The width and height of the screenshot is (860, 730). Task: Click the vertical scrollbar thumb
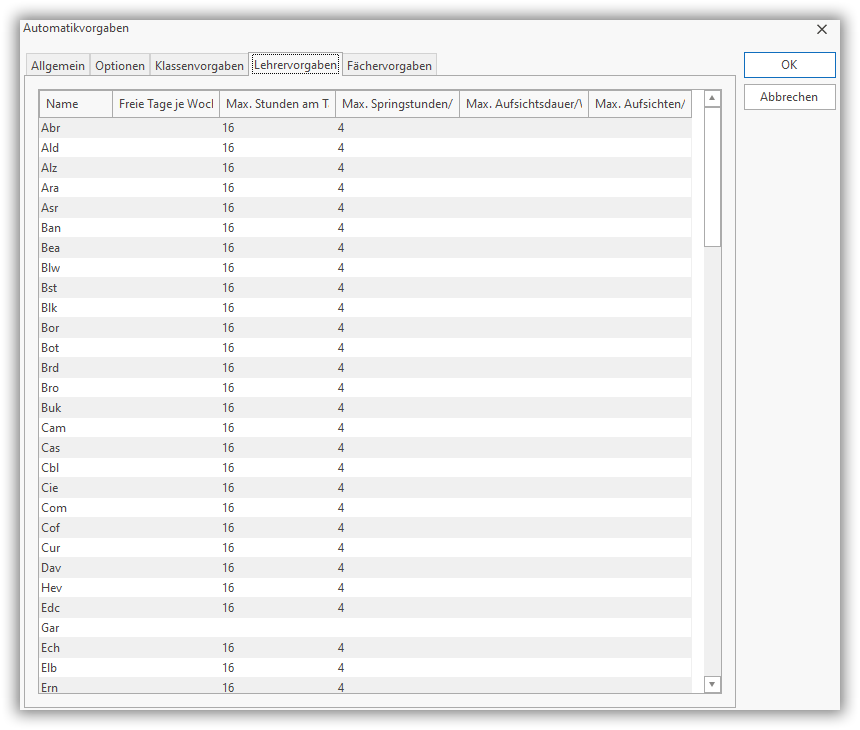point(712,176)
